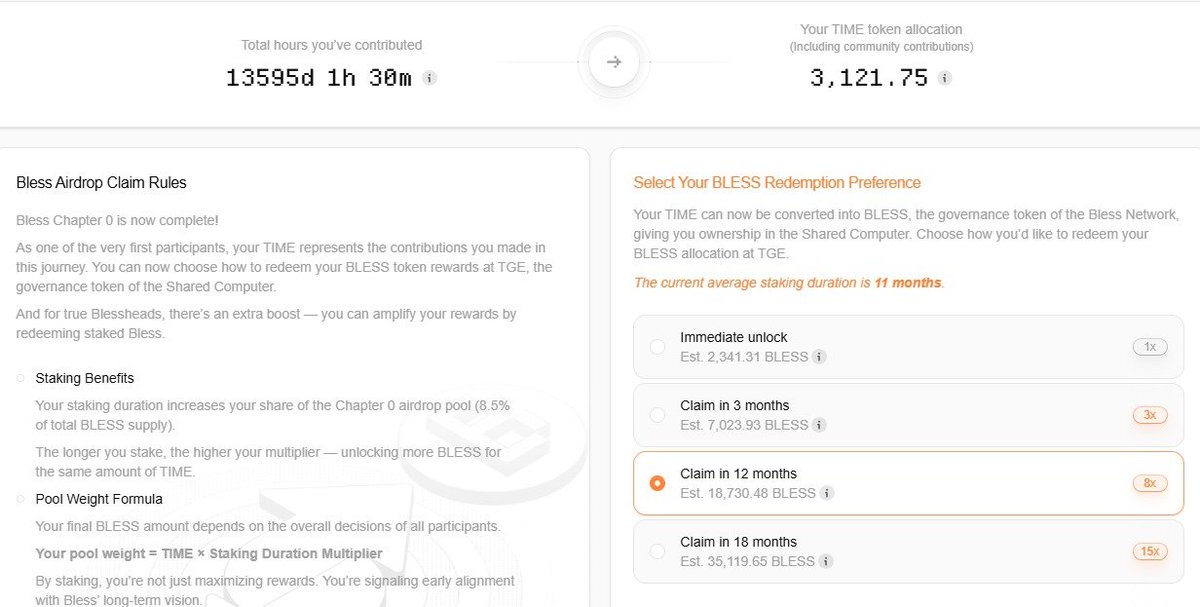The height and width of the screenshot is (607, 1200).
Task: Click info icon beside total hours contributed
Action: (429, 78)
